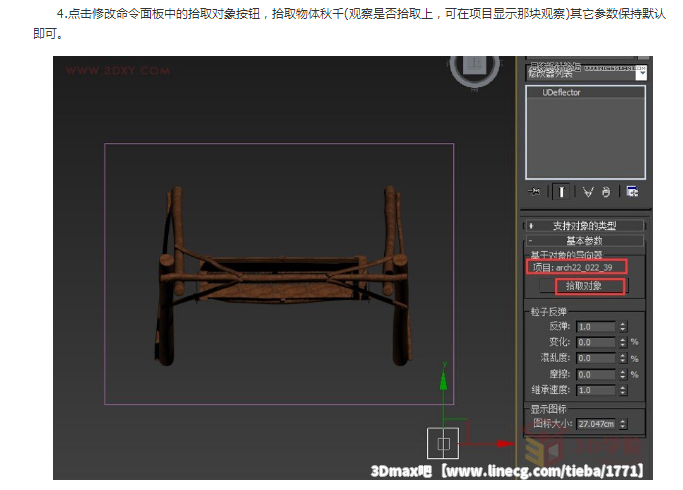Viewport: 683px width, 490px height.
Task: Click the 摩擦 spinner arrows
Action: click(623, 375)
